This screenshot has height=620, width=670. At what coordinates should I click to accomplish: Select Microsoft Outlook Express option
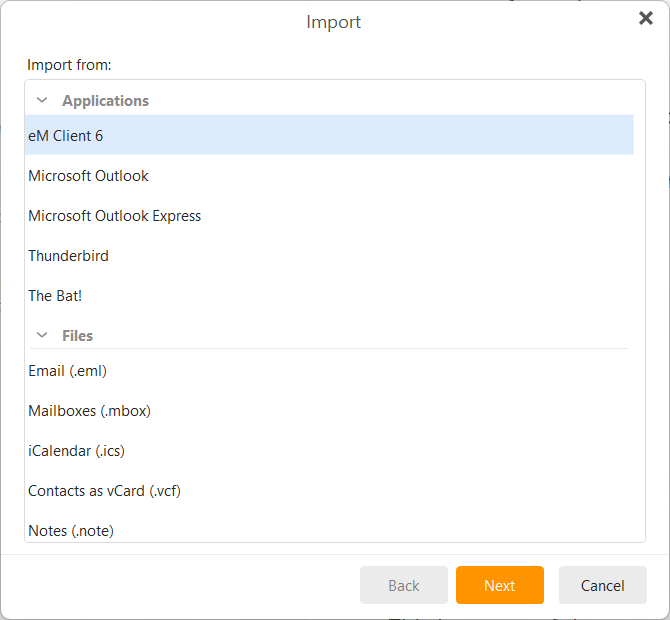(329, 216)
